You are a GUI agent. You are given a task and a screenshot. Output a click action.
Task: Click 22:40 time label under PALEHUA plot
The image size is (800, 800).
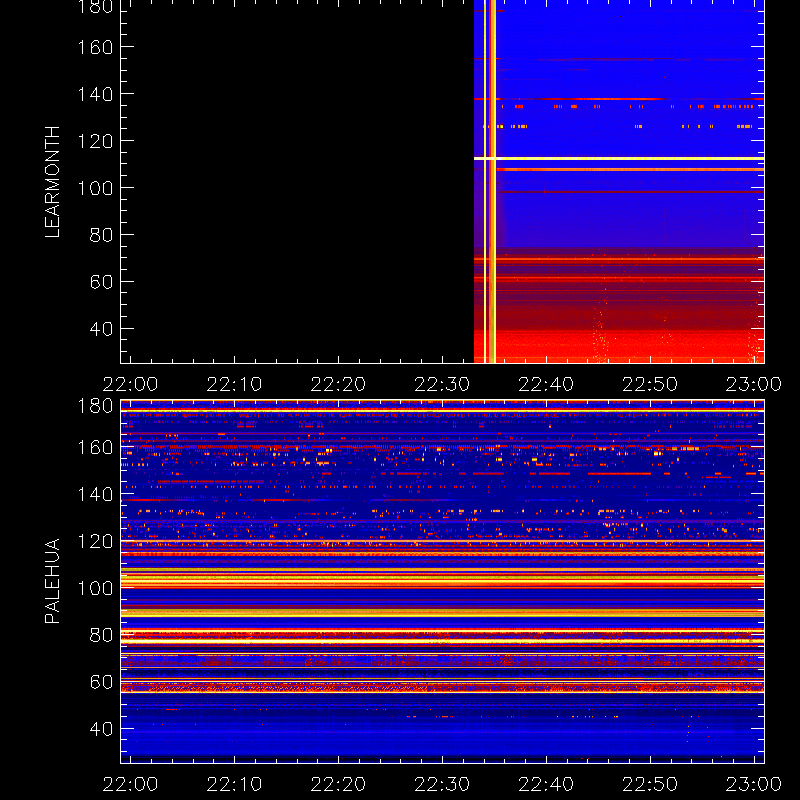(x=546, y=784)
